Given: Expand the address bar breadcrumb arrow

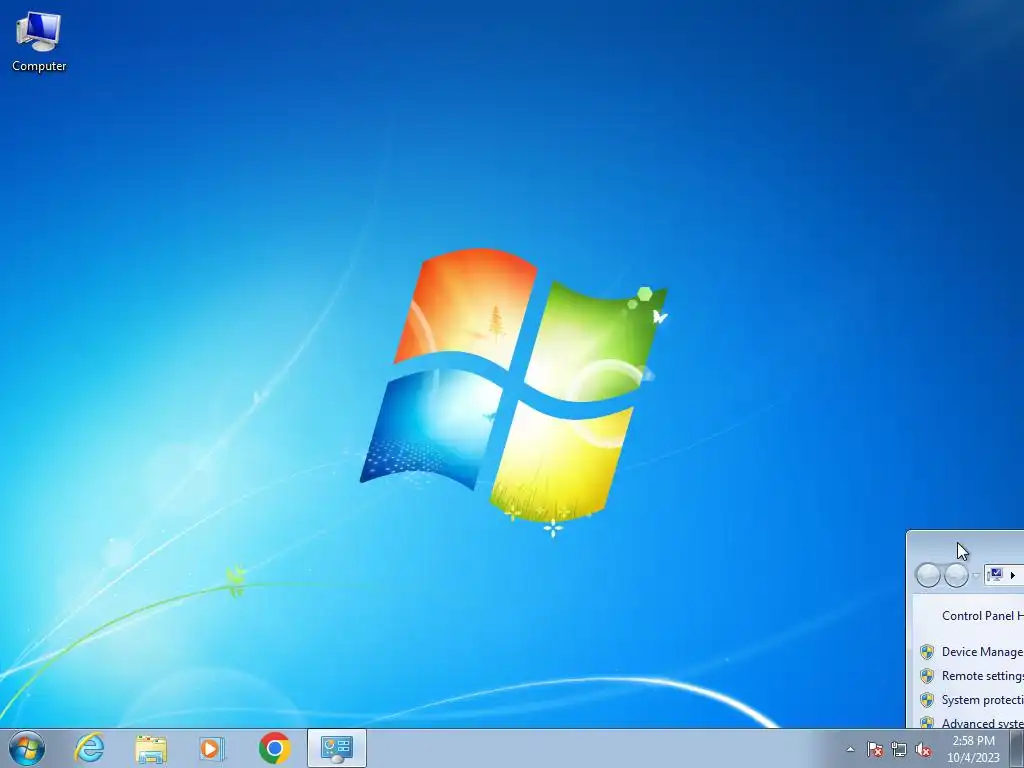Looking at the screenshot, I should click(x=1013, y=575).
